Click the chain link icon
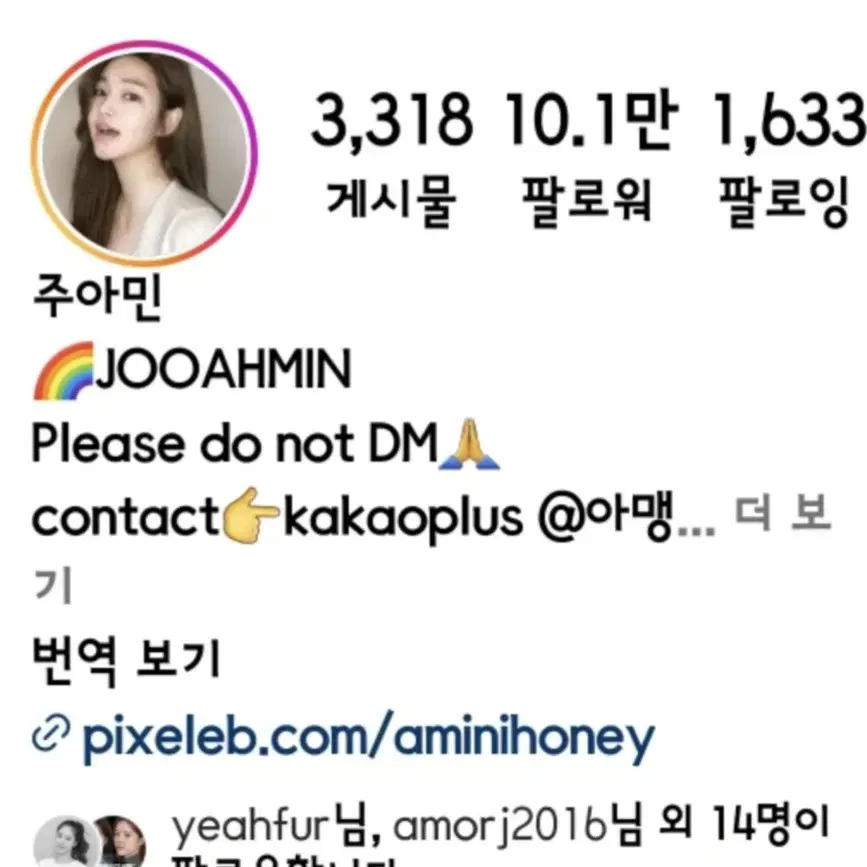 click(x=51, y=734)
